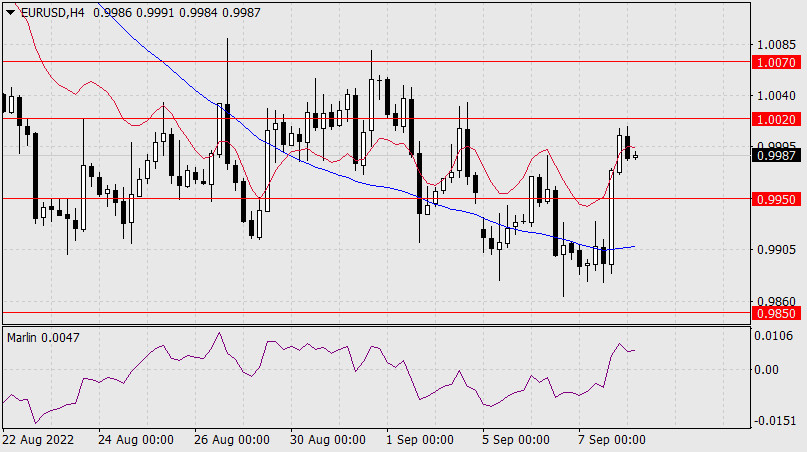Click the 24 Aug 00:00 date marker
This screenshot has height=452, width=807.
[x=134, y=440]
